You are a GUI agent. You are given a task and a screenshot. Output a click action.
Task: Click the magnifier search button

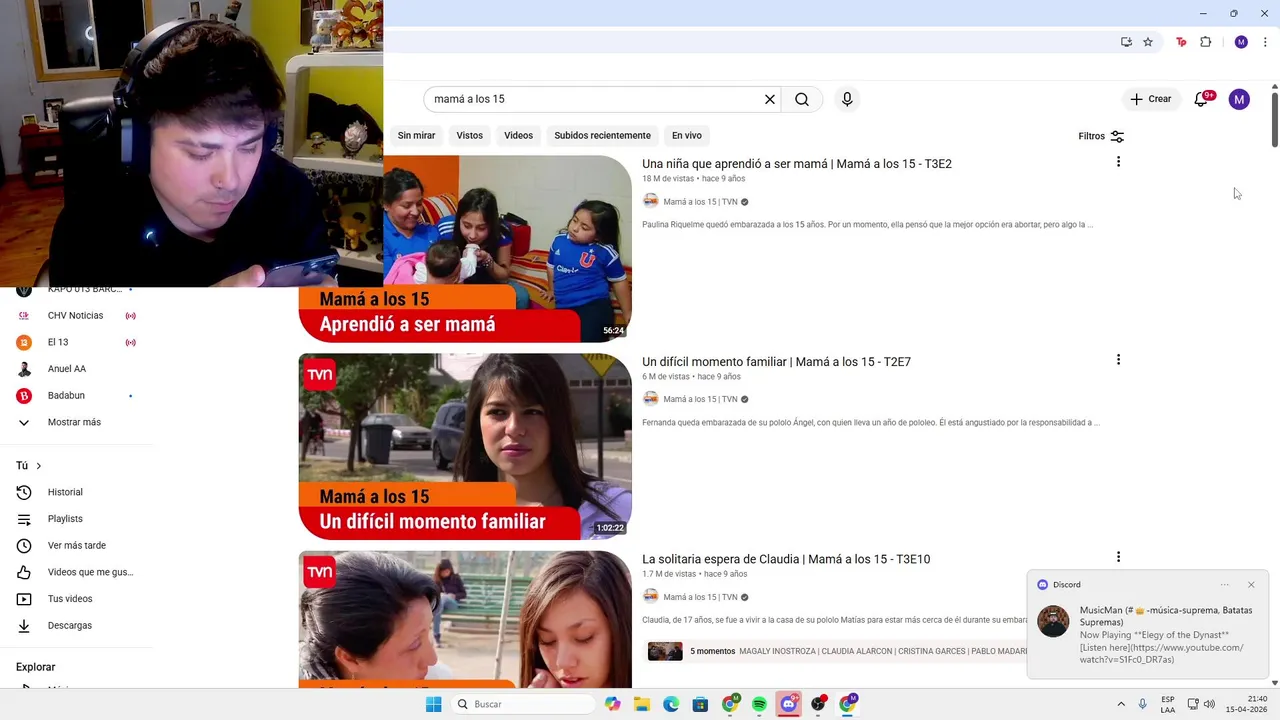(802, 99)
